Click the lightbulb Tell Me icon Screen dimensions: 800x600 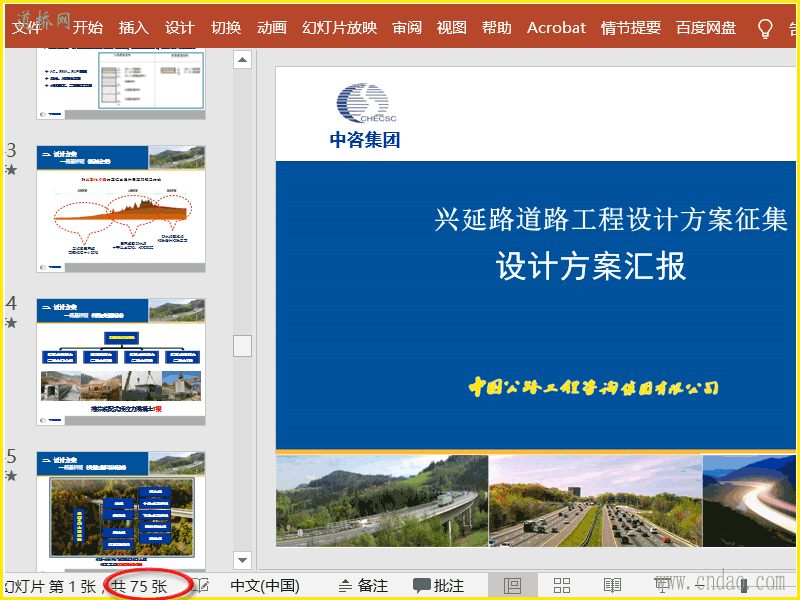click(x=765, y=29)
